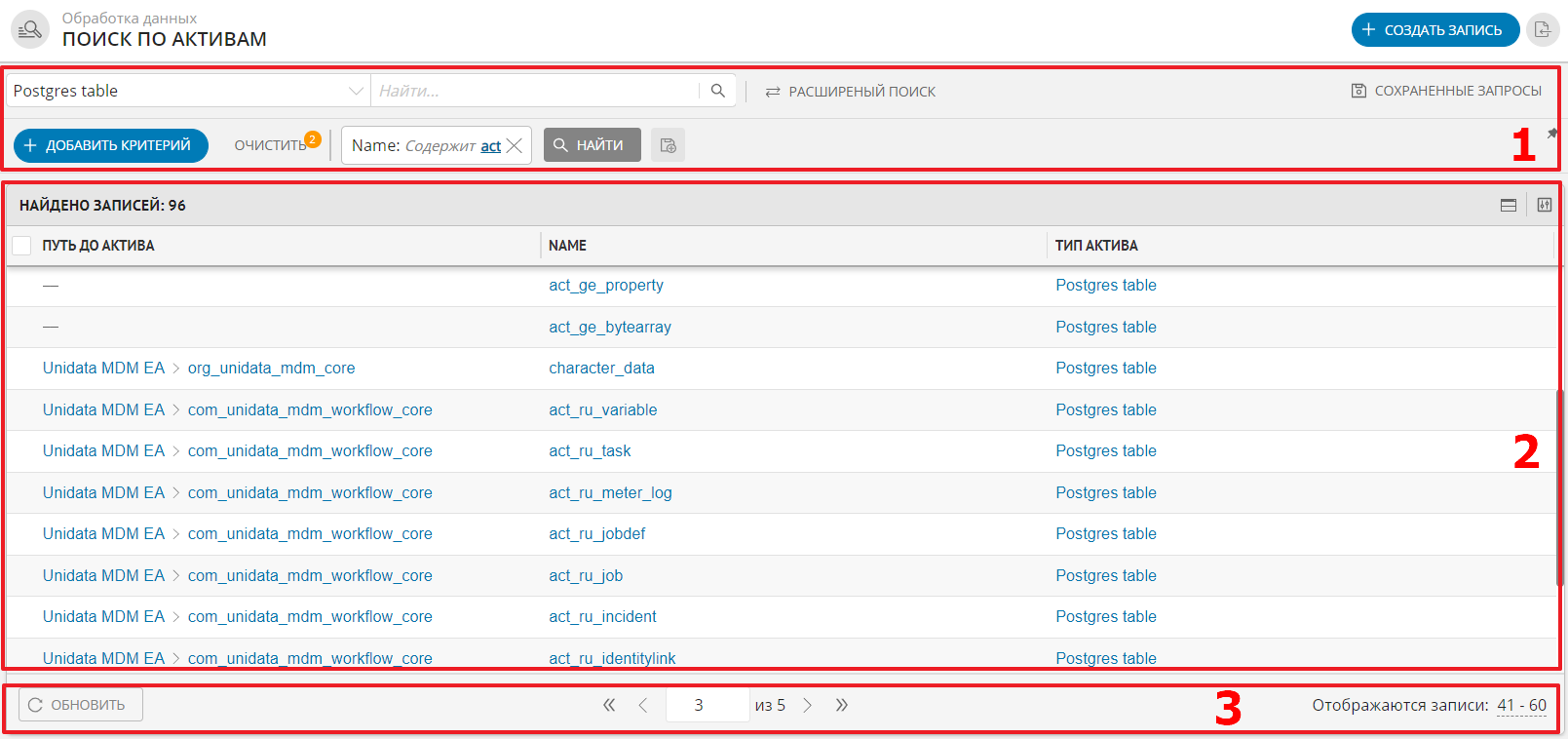The image size is (1568, 739).
Task: Click the Найти search input field
Action: 537,91
